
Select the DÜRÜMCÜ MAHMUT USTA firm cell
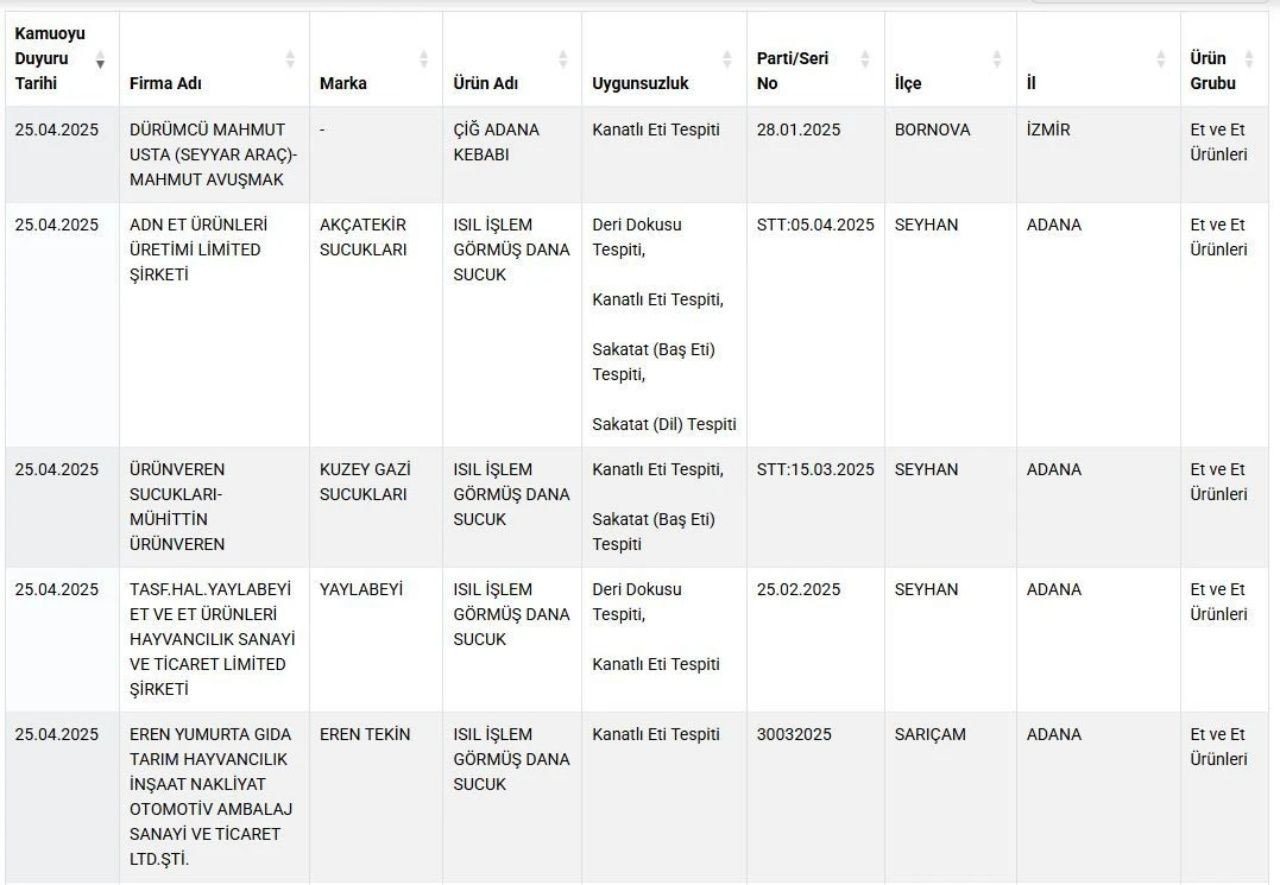(207, 154)
